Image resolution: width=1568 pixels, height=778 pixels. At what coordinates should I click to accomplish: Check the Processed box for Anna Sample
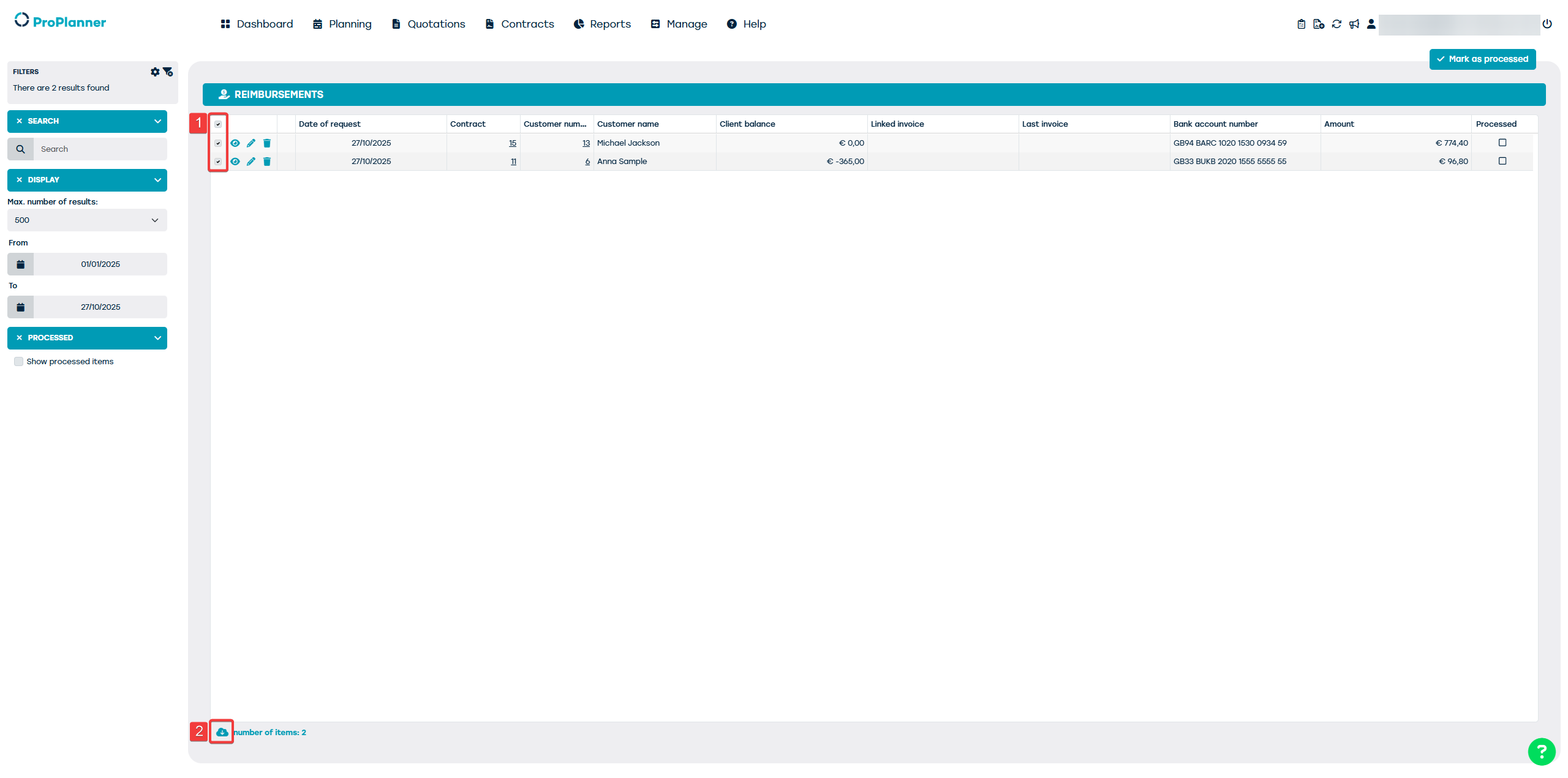tap(1502, 161)
